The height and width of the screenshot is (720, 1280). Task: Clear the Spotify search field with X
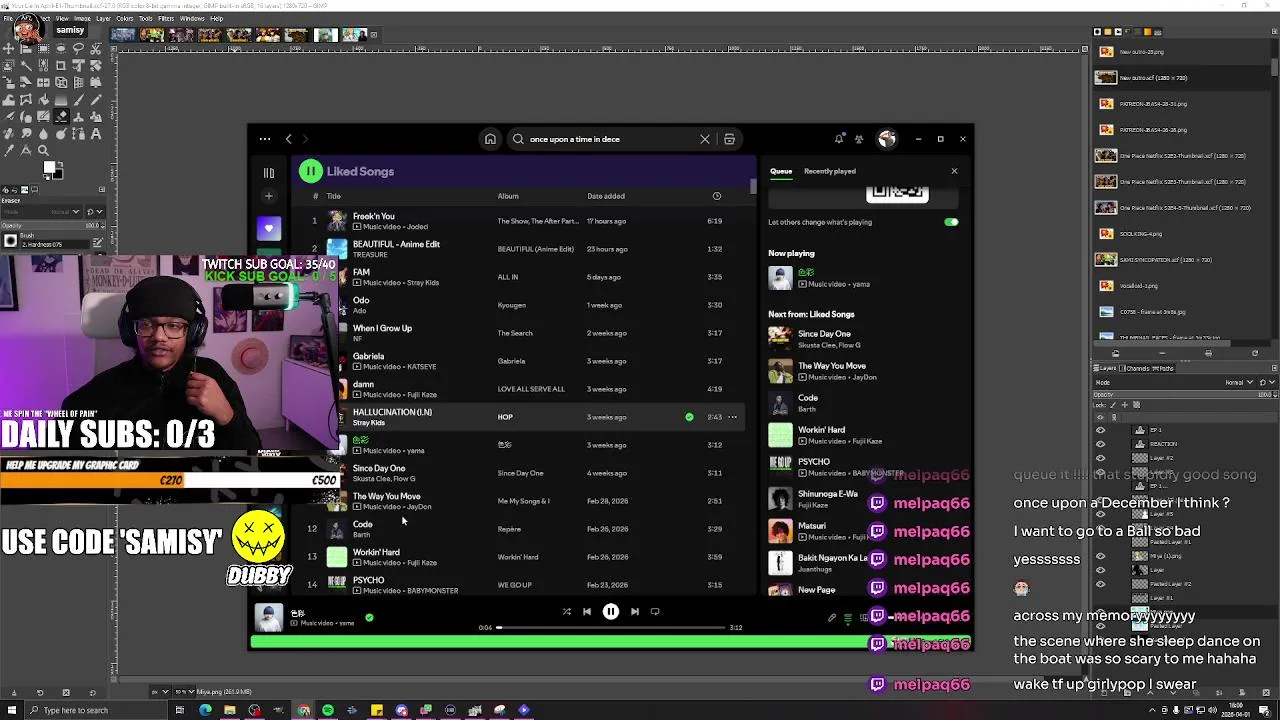click(705, 139)
